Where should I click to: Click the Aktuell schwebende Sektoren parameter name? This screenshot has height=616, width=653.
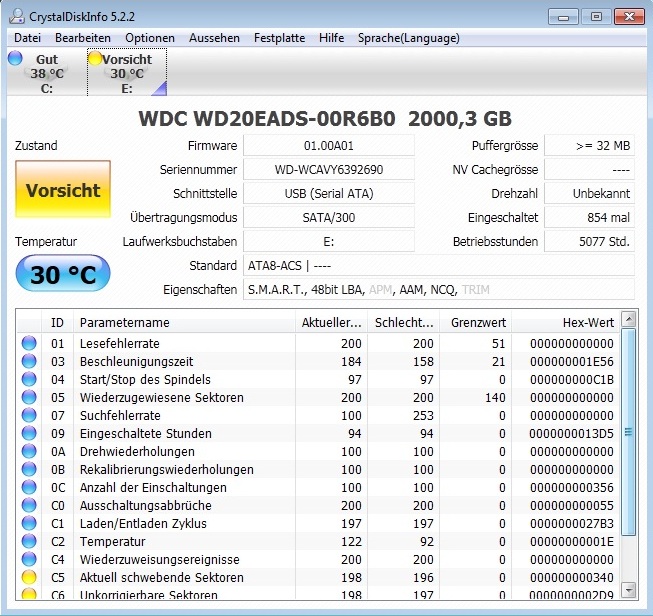tap(162, 578)
